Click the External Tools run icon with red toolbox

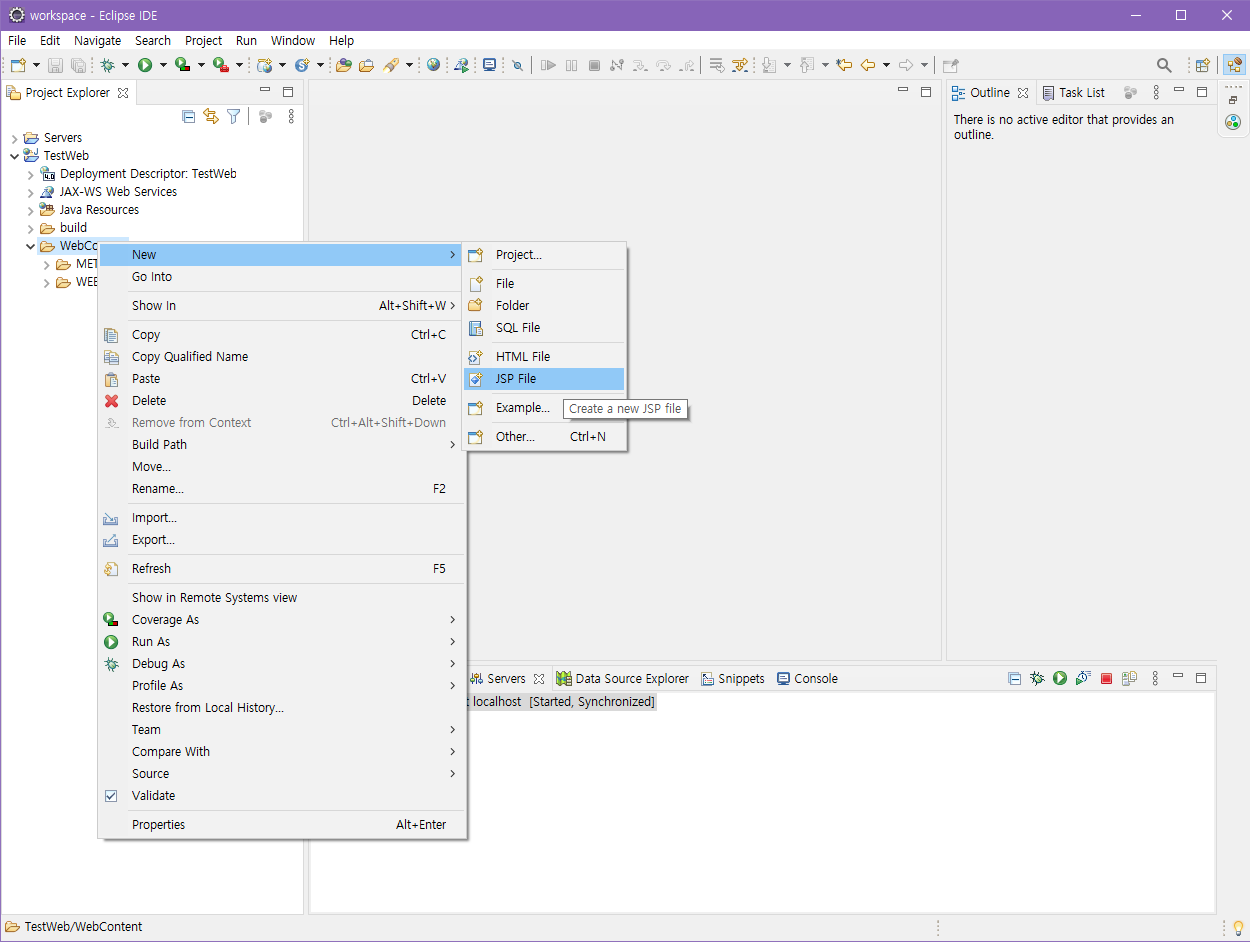[220, 65]
